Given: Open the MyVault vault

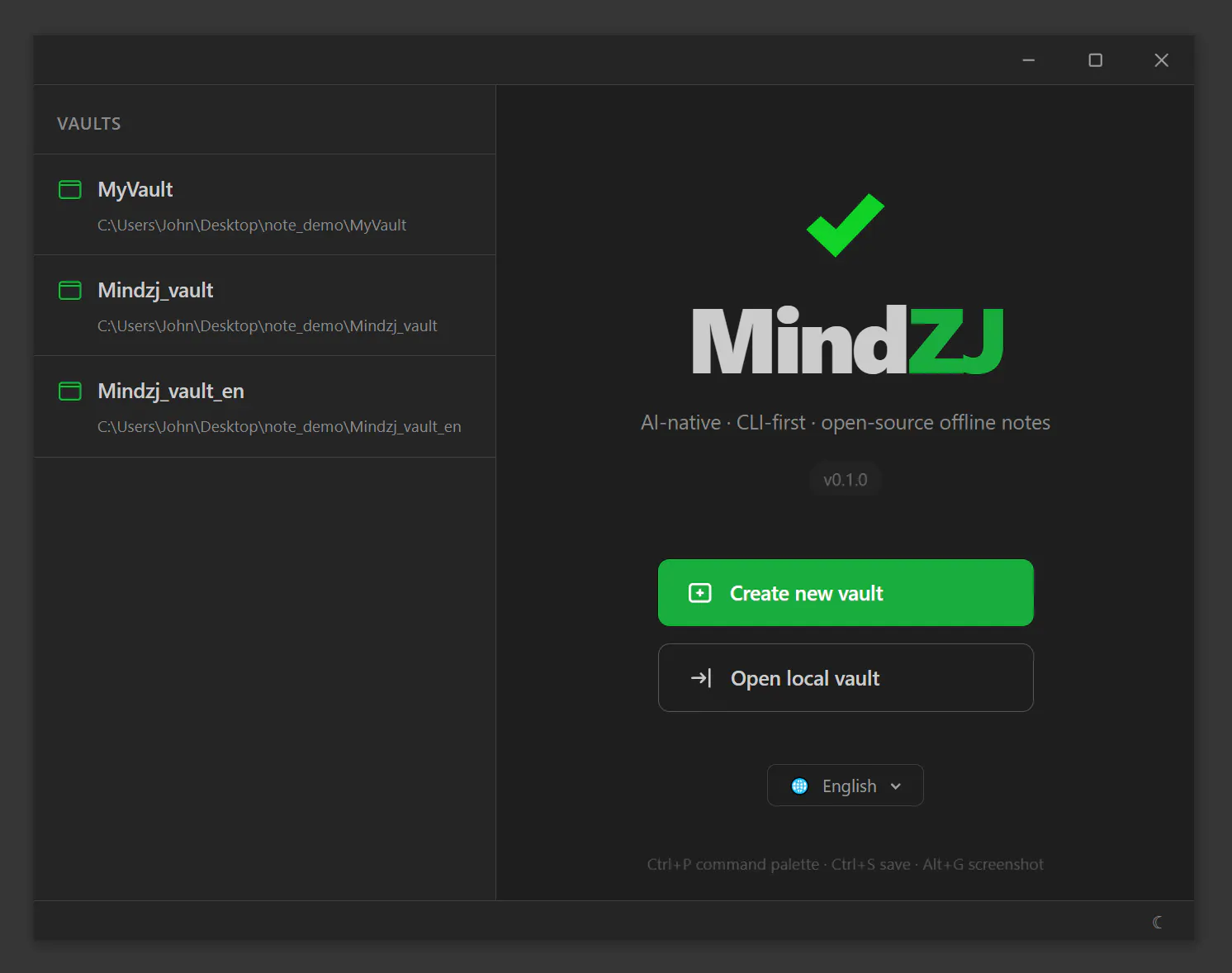Looking at the screenshot, I should (x=264, y=205).
